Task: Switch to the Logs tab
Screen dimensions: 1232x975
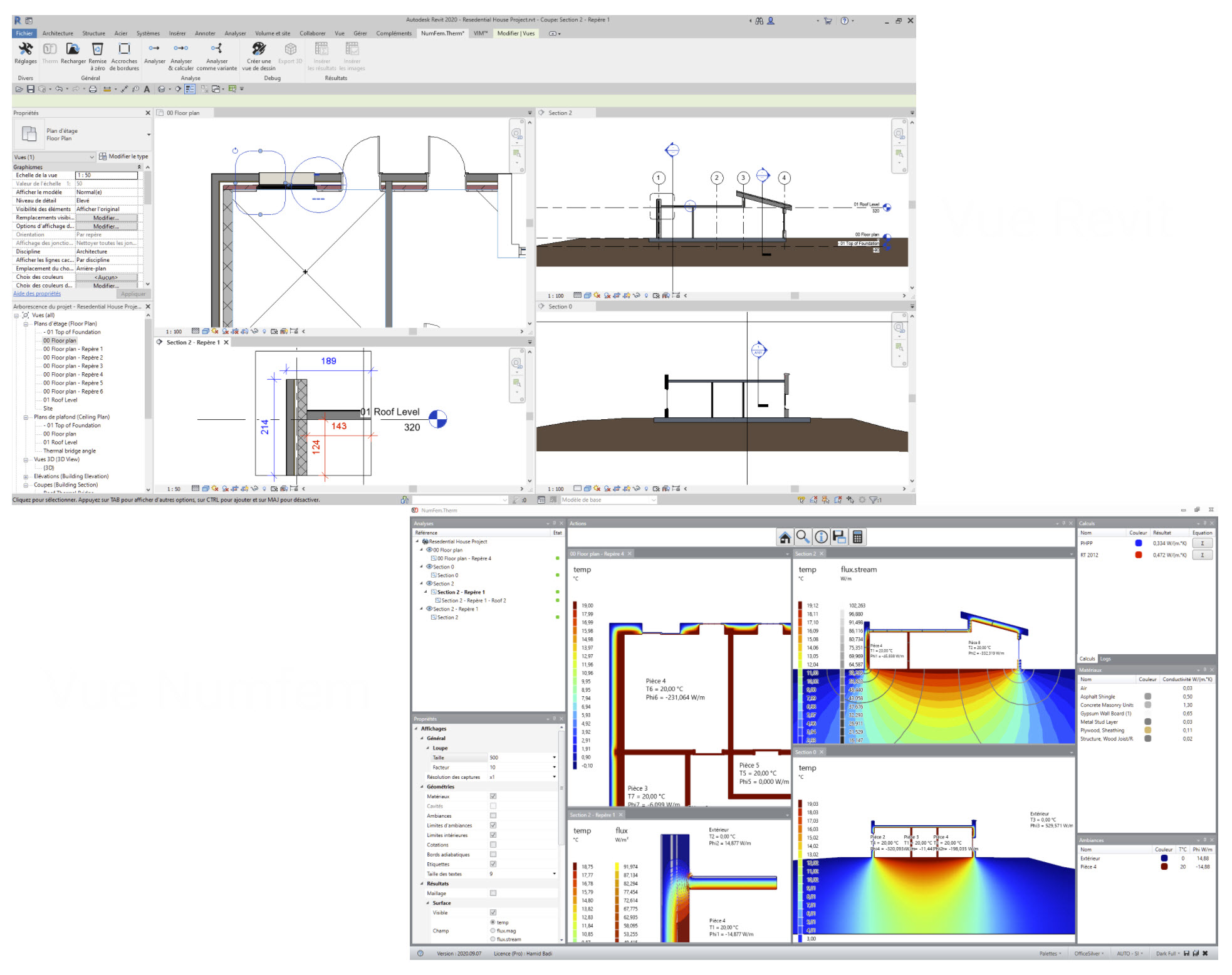Action: [x=1105, y=659]
